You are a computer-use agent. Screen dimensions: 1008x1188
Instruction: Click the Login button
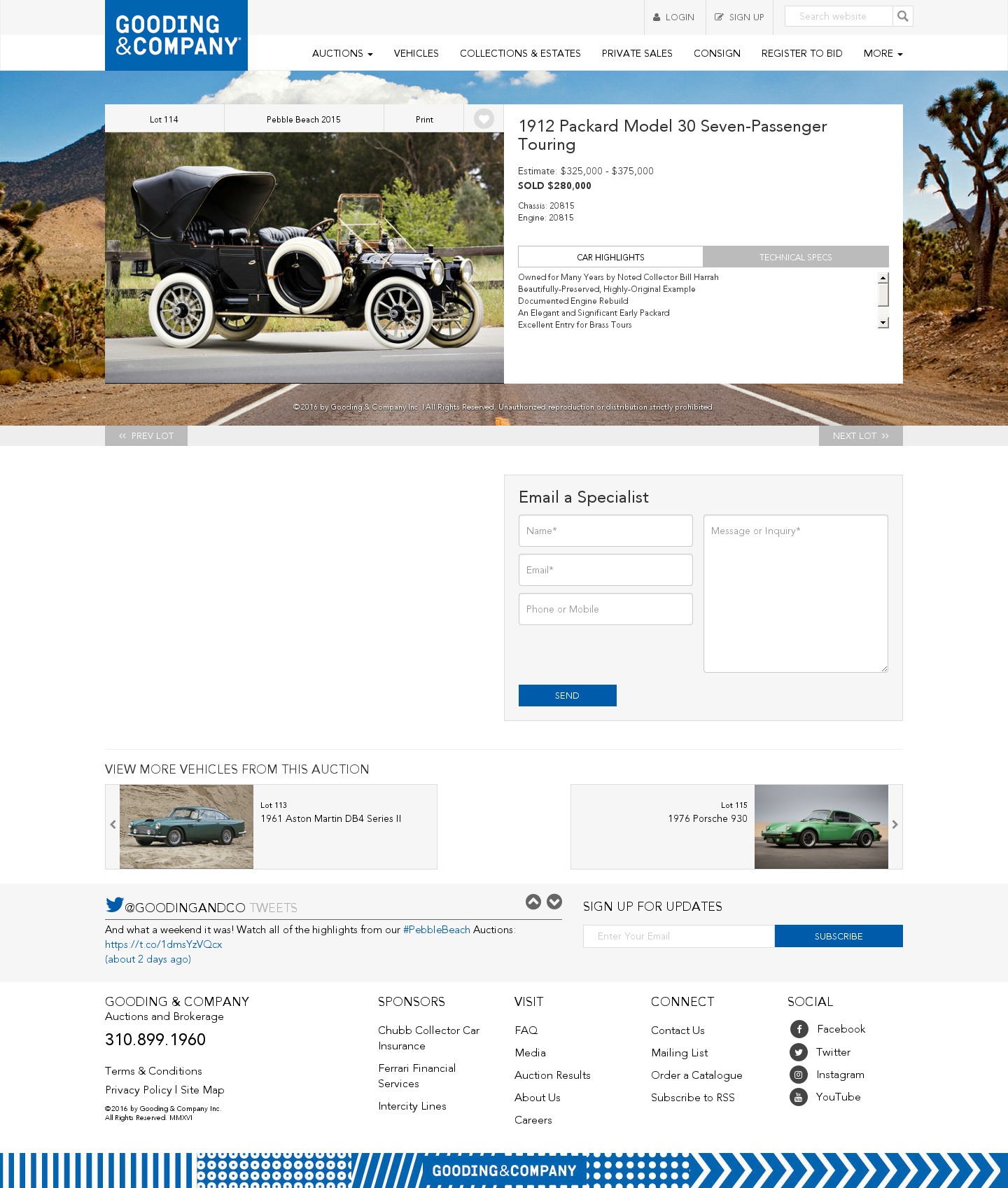tap(674, 18)
